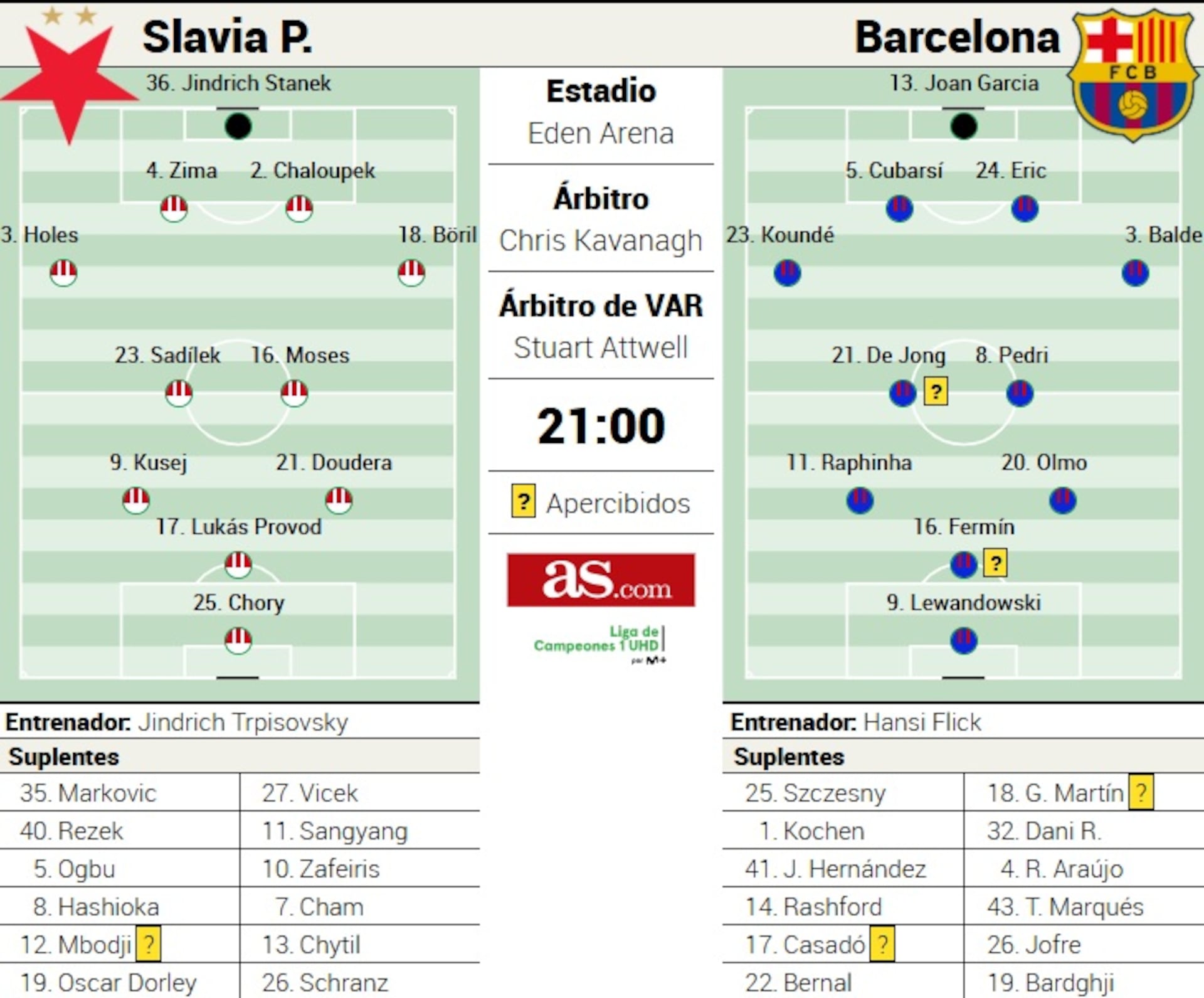Click Lewandowski's player marker on the pitch

click(x=963, y=640)
